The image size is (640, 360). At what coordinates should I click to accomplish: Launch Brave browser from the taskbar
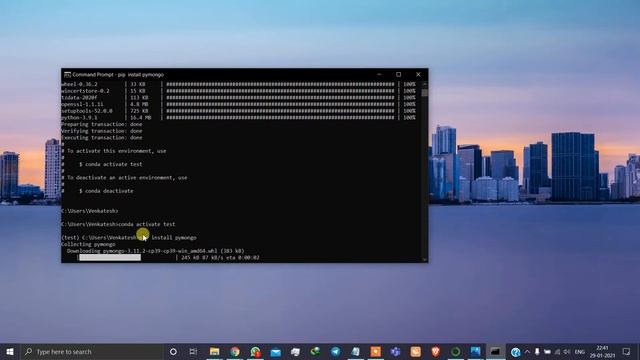436,351
